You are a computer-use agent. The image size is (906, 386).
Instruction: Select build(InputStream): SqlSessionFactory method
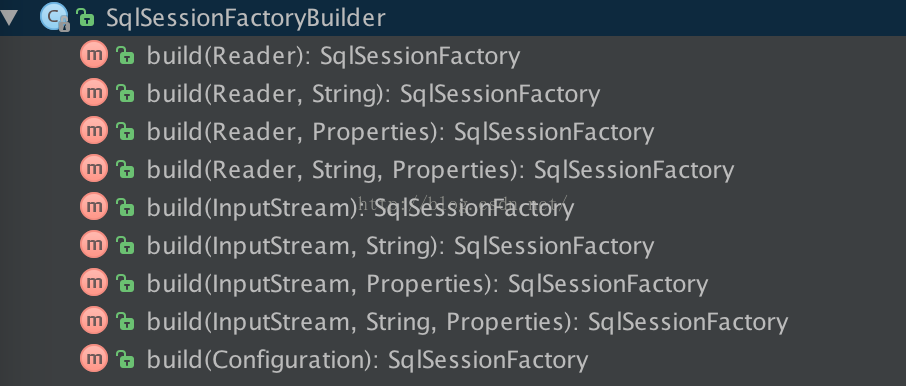pos(360,208)
